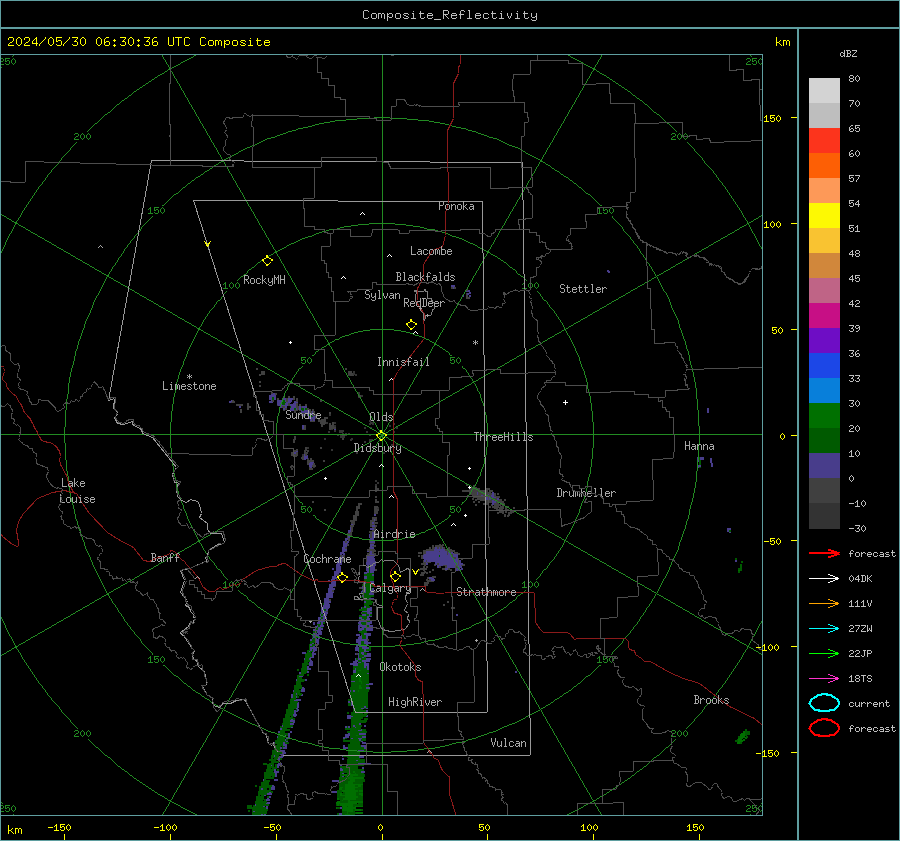This screenshot has width=900, height=841.
Task: Click the Sundre town label
Action: click(x=303, y=415)
